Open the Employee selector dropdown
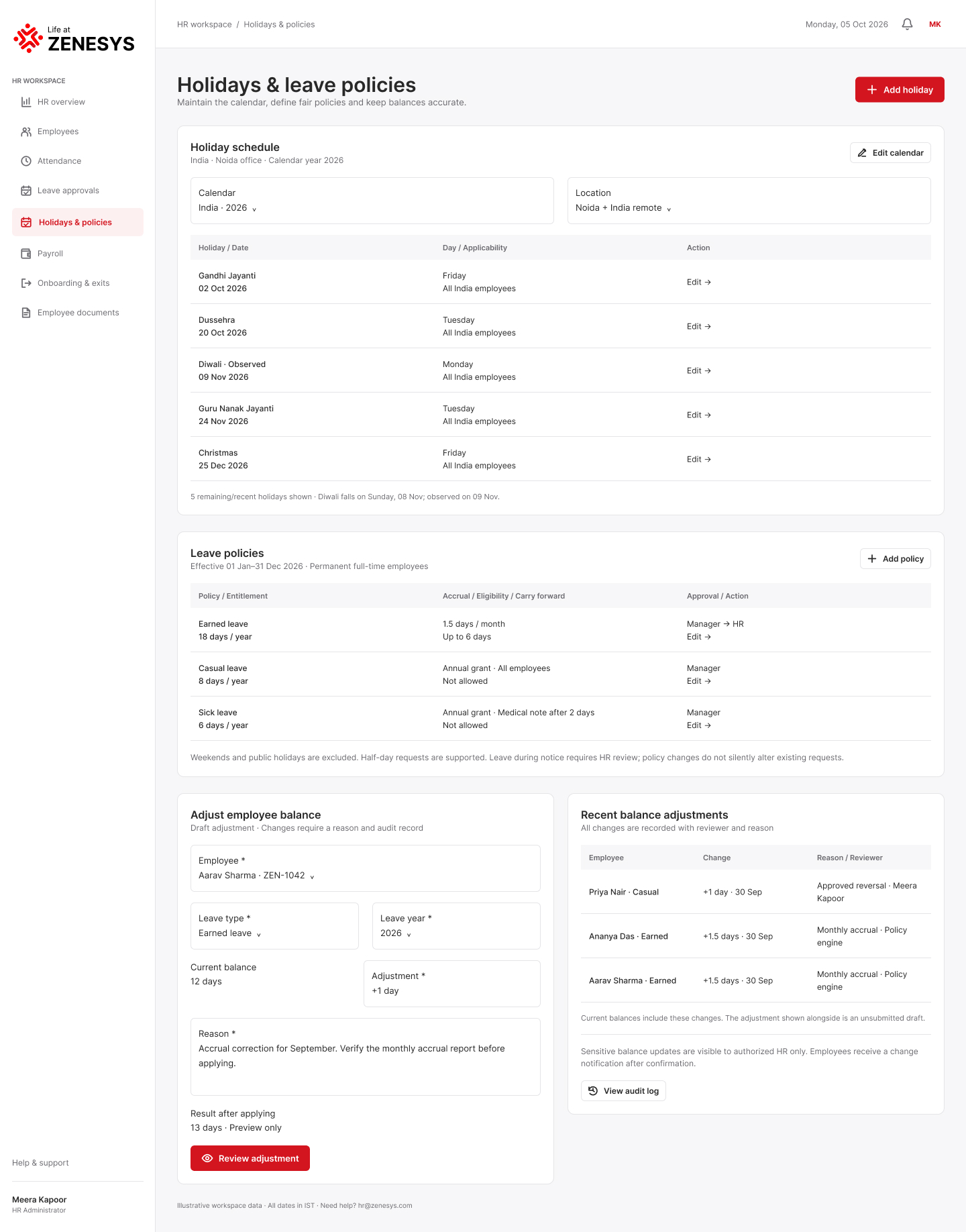 tap(366, 868)
